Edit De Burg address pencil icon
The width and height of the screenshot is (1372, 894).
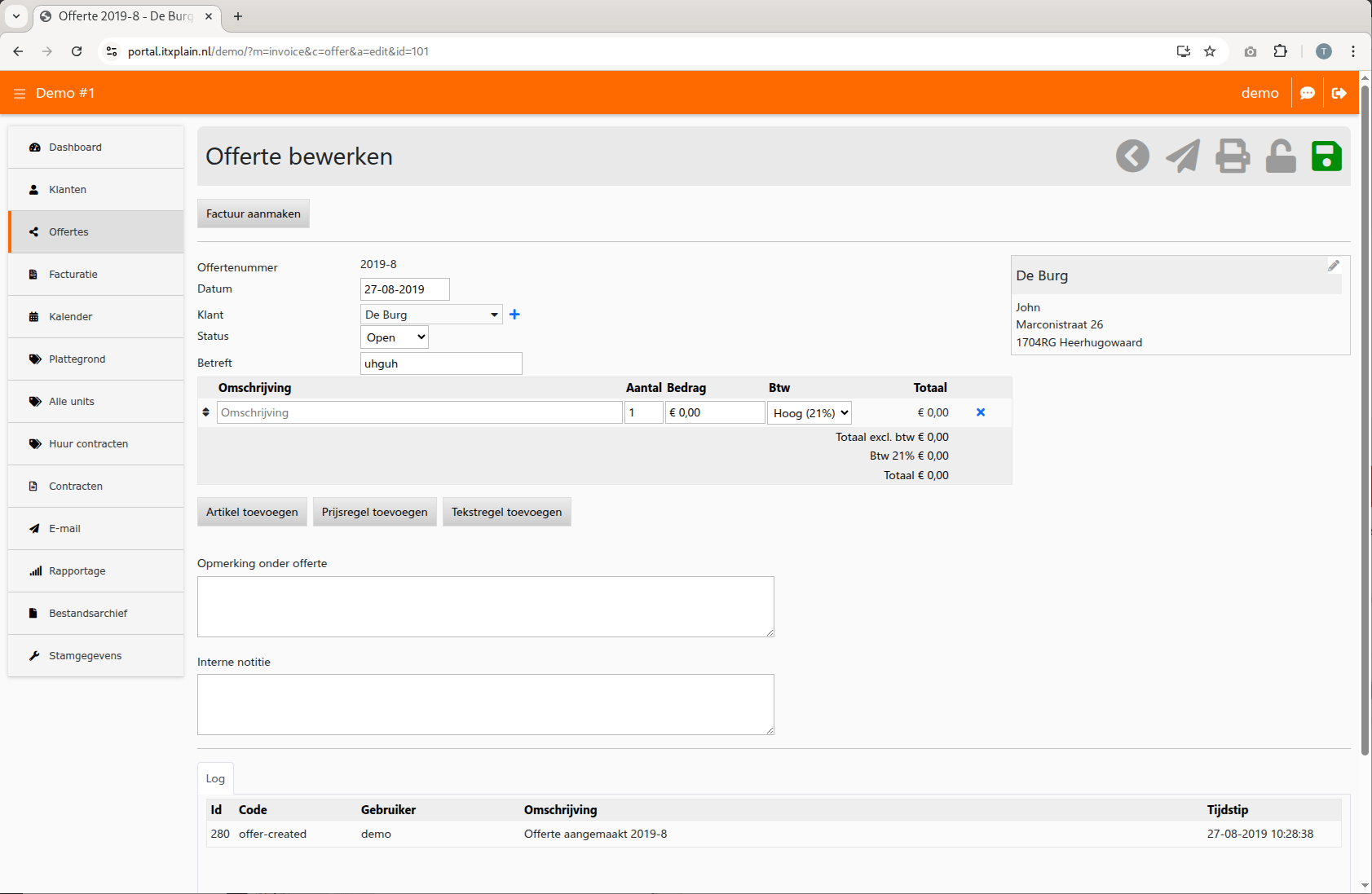tap(1333, 266)
